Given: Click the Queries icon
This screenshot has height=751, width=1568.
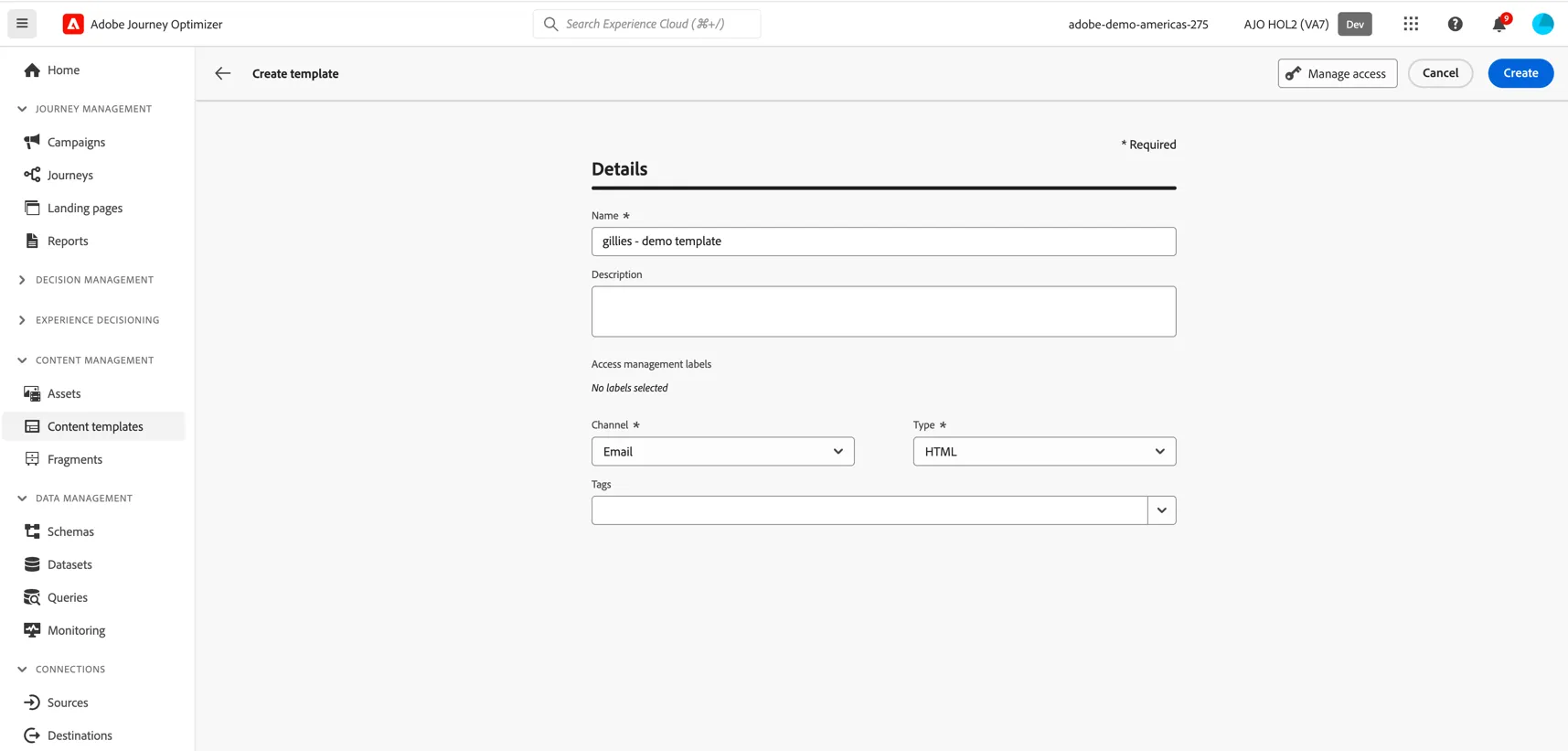Looking at the screenshot, I should [x=32, y=597].
